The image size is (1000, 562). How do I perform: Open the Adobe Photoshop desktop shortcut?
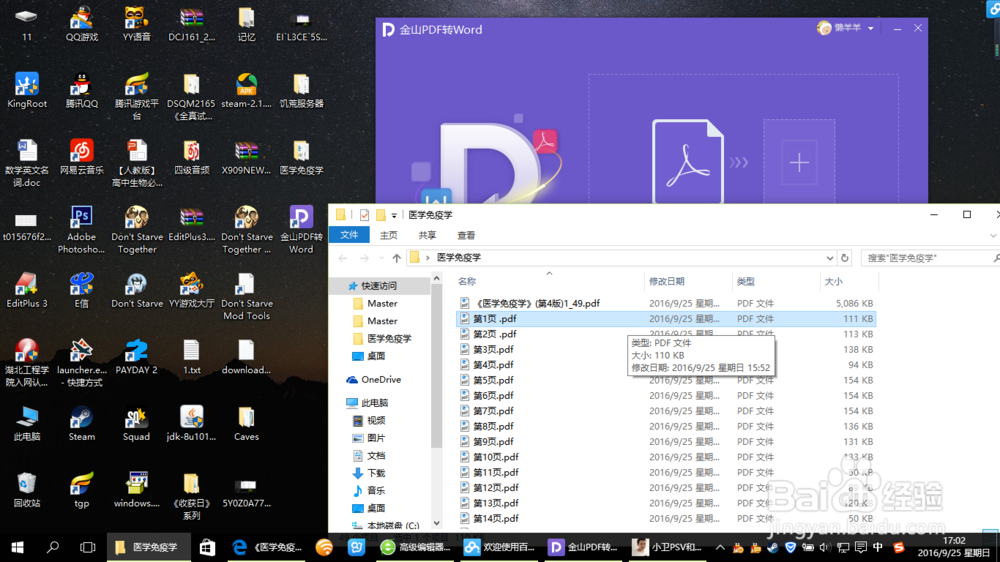81,230
